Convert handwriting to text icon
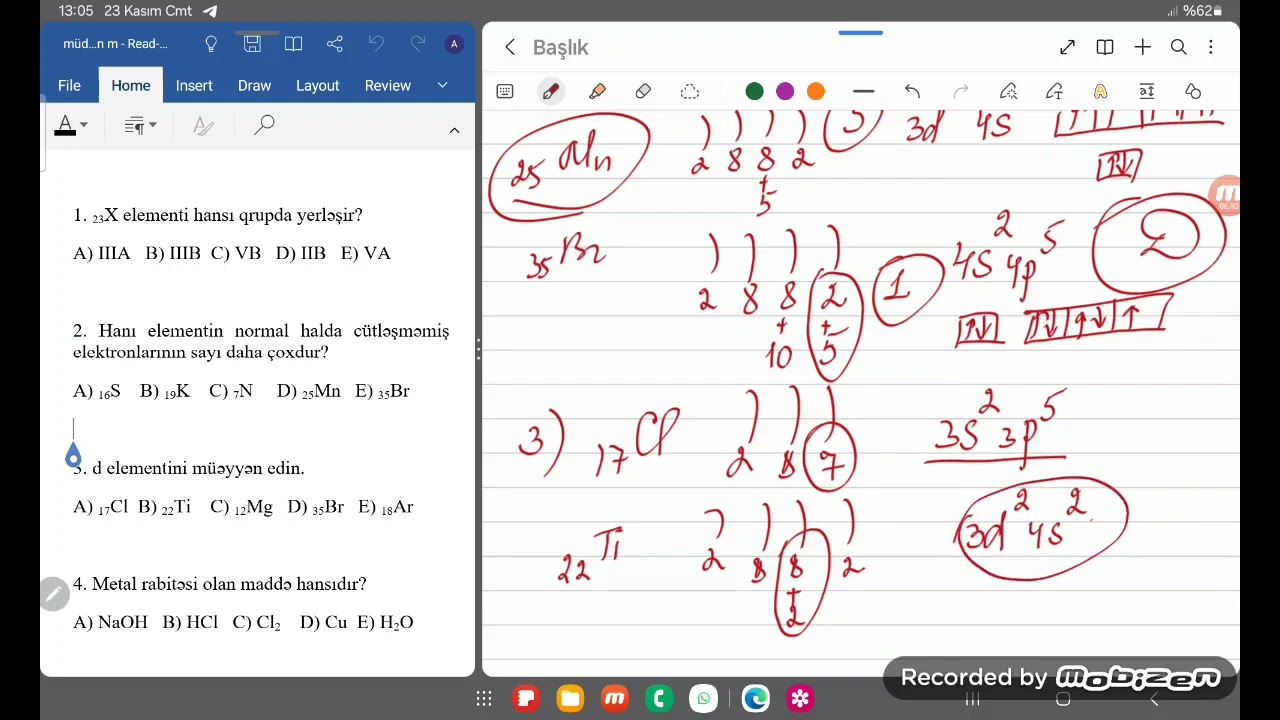This screenshot has height=720, width=1280. (1054, 92)
